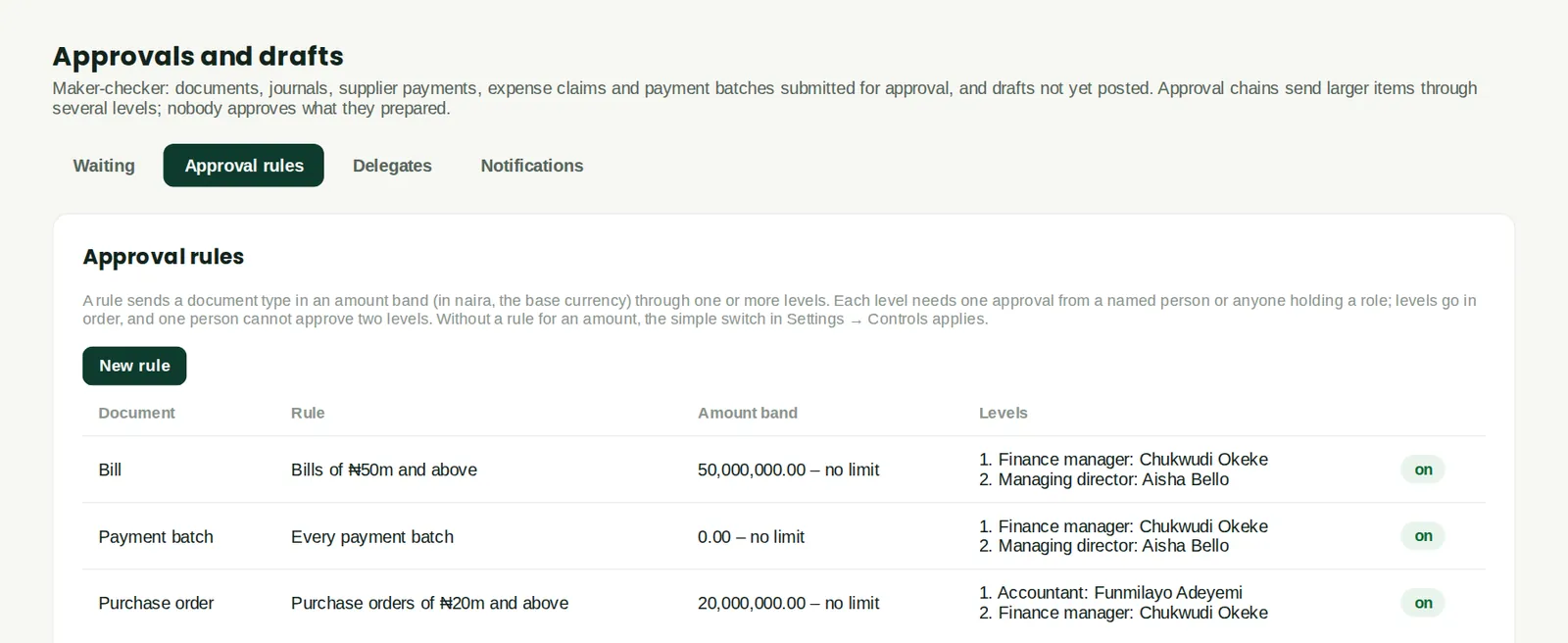Click the 50,000,000.00 – no limit amount band
The height and width of the screenshot is (643, 1568).
click(x=788, y=470)
